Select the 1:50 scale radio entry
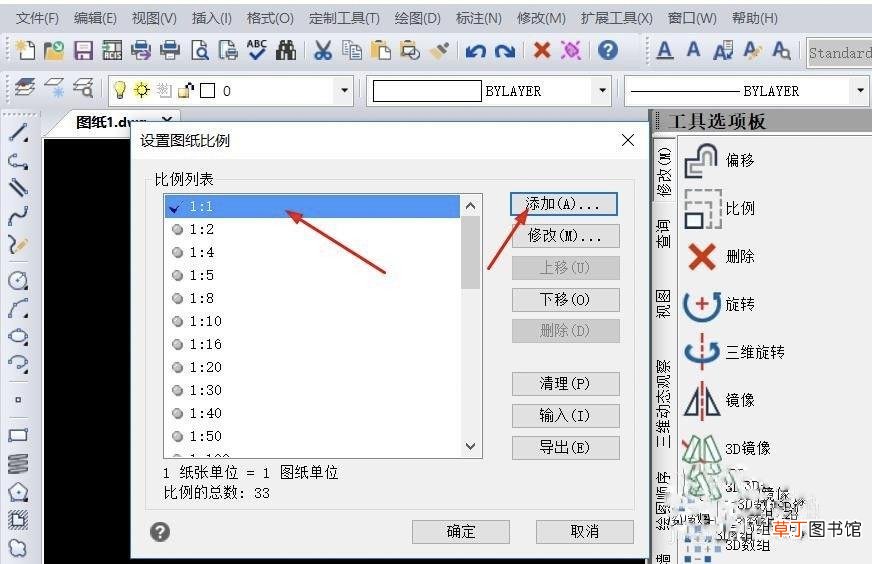This screenshot has width=872, height=564. tap(197, 436)
